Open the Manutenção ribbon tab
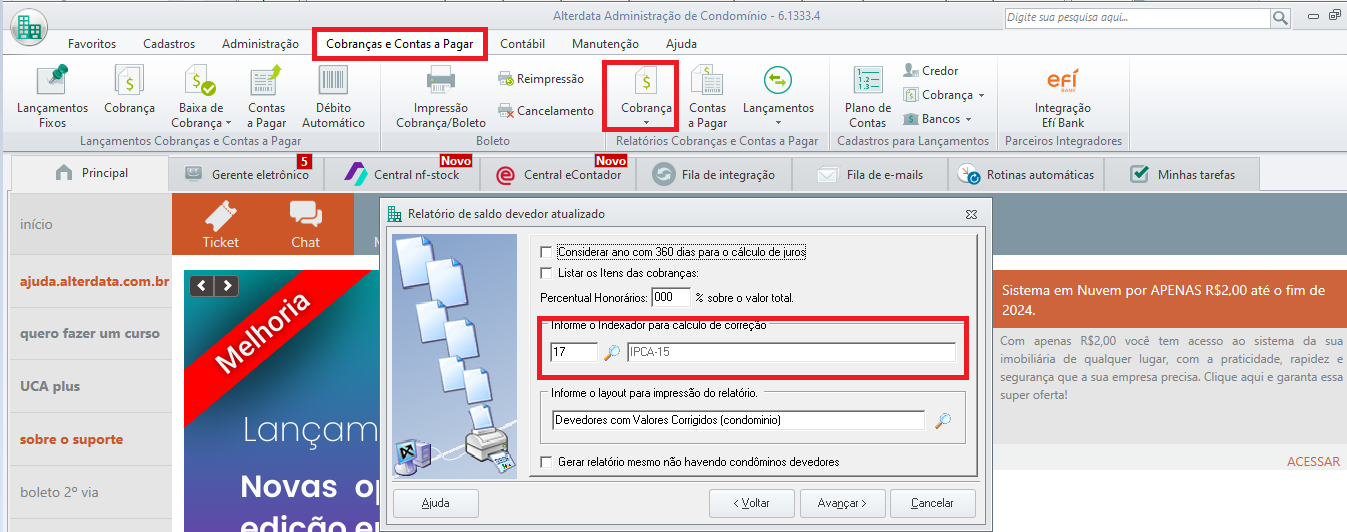1347x532 pixels. click(605, 43)
